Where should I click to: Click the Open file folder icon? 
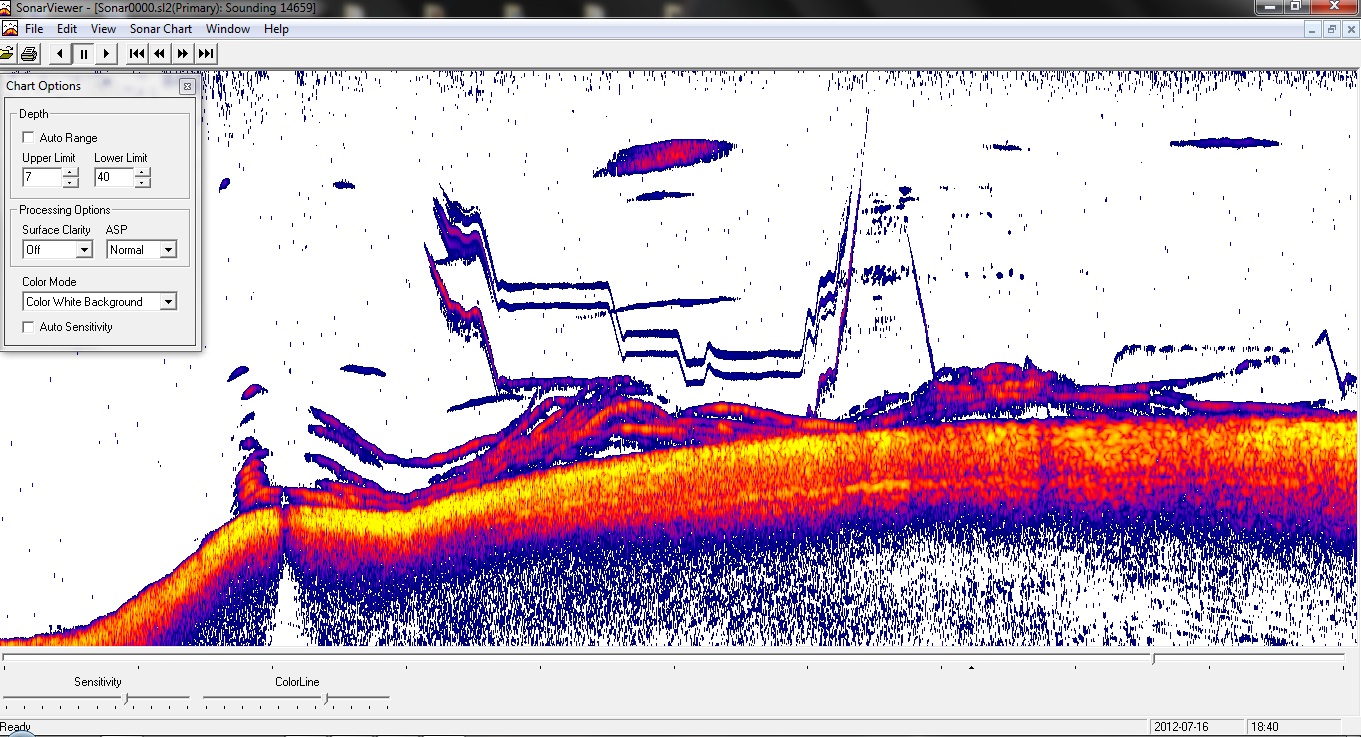pyautogui.click(x=7, y=53)
